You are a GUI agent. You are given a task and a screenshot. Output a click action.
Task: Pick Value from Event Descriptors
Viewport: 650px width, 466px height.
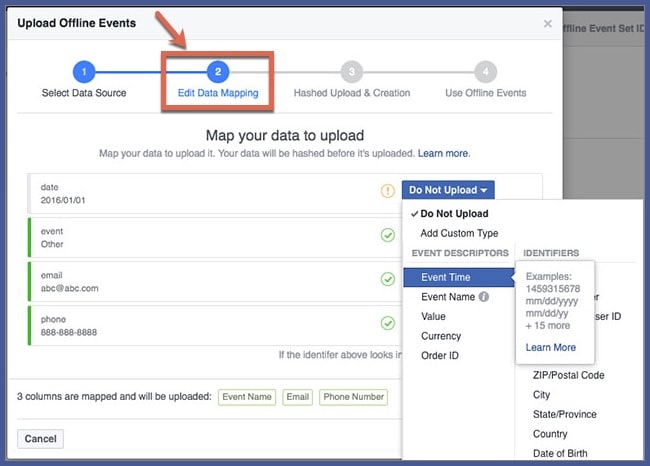pyautogui.click(x=433, y=316)
